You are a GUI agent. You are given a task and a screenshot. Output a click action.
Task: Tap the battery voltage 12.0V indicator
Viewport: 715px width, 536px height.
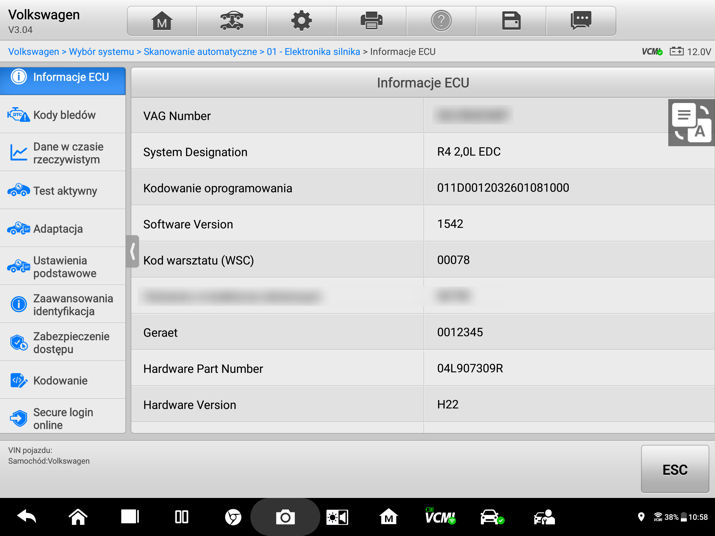coord(690,52)
